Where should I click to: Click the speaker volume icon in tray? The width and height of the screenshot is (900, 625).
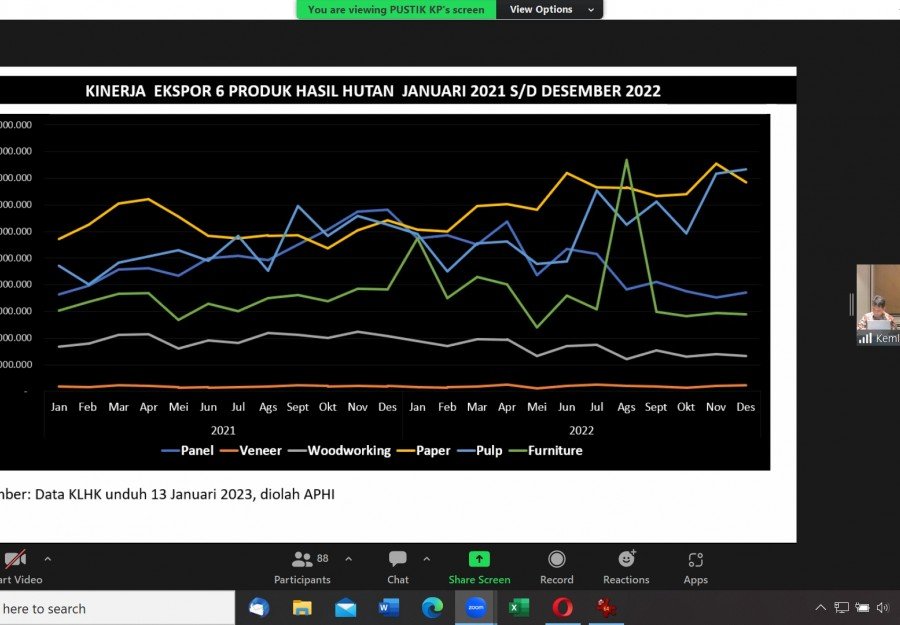tap(882, 608)
